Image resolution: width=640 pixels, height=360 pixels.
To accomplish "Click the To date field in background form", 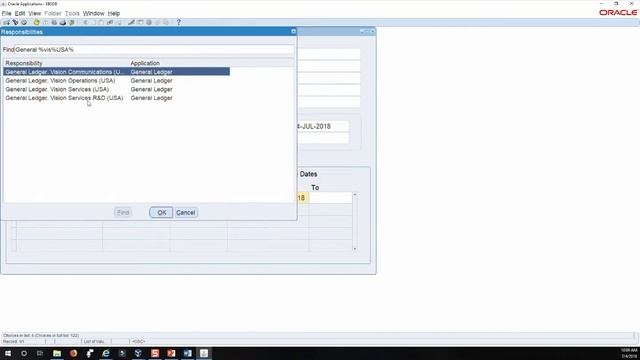I will point(330,198).
